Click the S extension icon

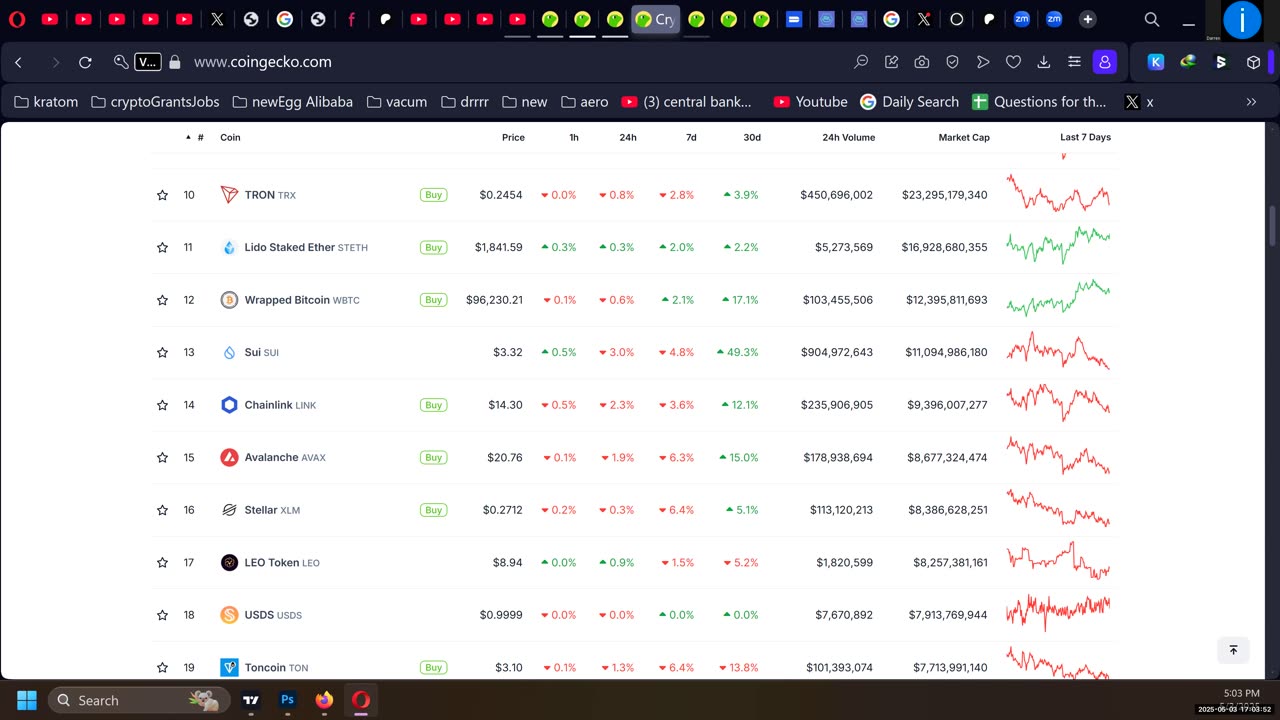click(x=1221, y=62)
